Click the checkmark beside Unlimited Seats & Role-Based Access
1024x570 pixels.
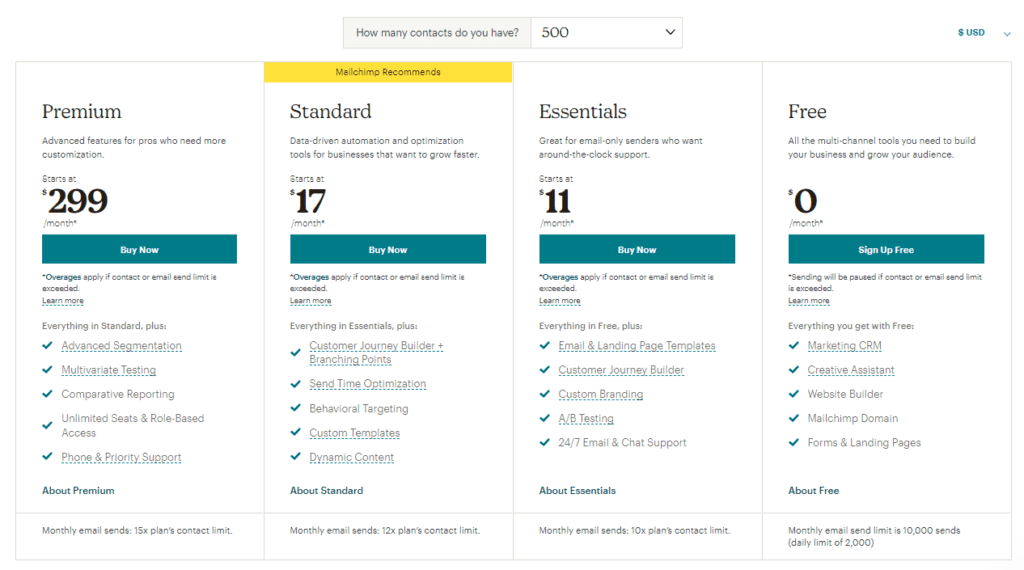pyautogui.click(x=47, y=425)
